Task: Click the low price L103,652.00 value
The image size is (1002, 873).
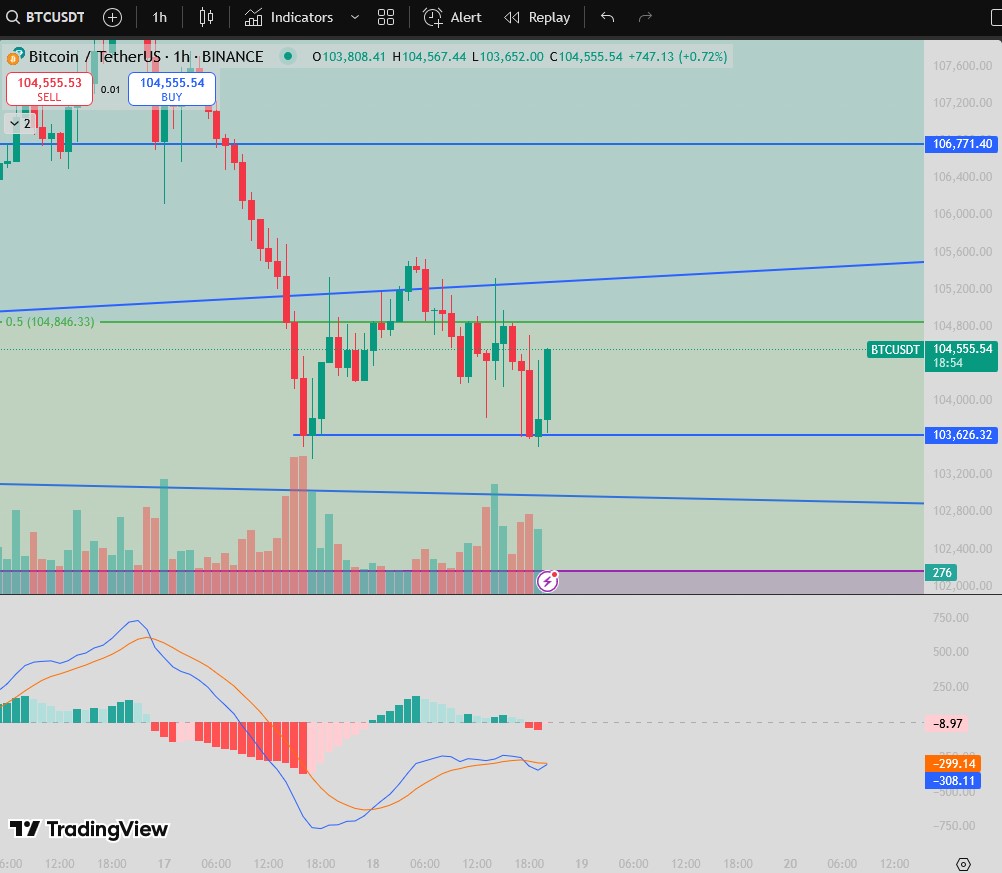Action: (x=508, y=57)
